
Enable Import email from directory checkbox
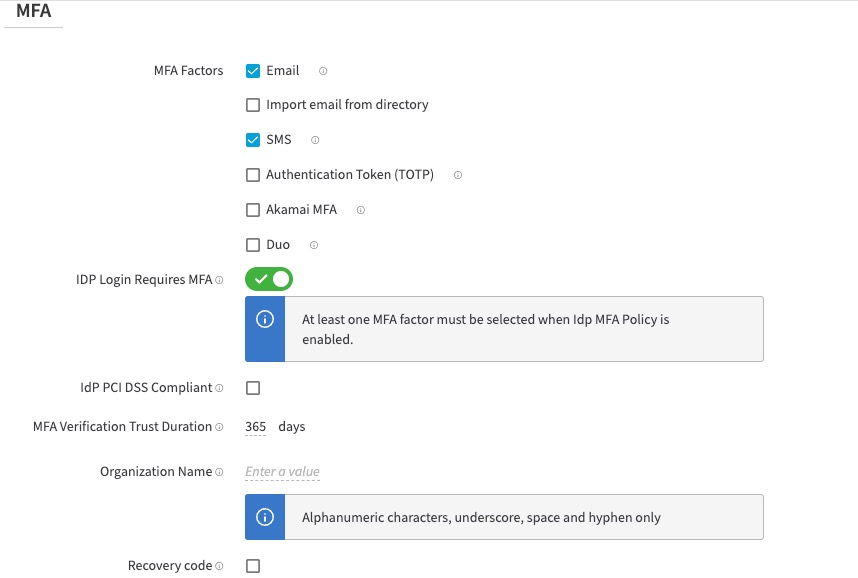pos(253,105)
